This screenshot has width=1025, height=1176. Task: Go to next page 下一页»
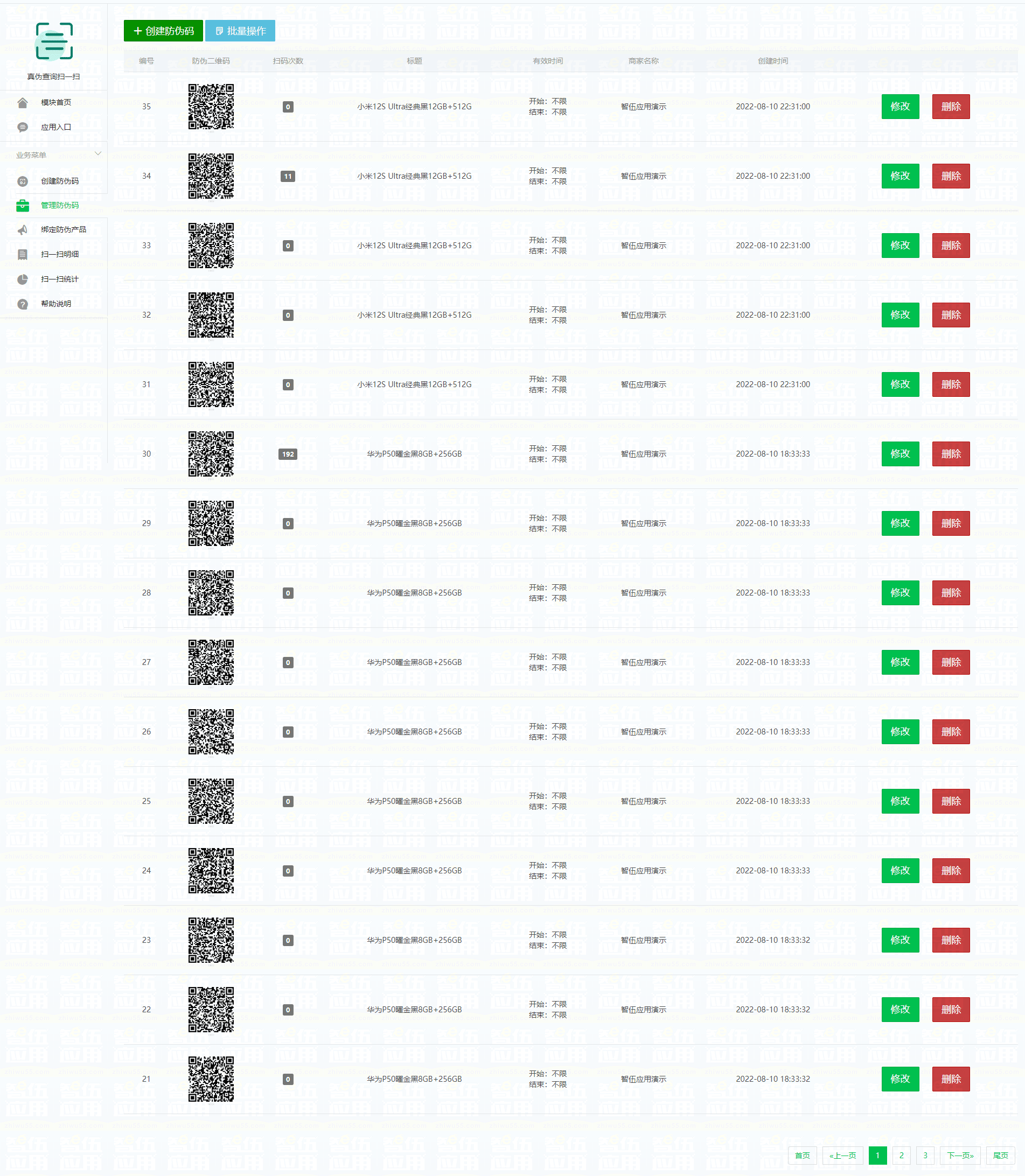[960, 1156]
